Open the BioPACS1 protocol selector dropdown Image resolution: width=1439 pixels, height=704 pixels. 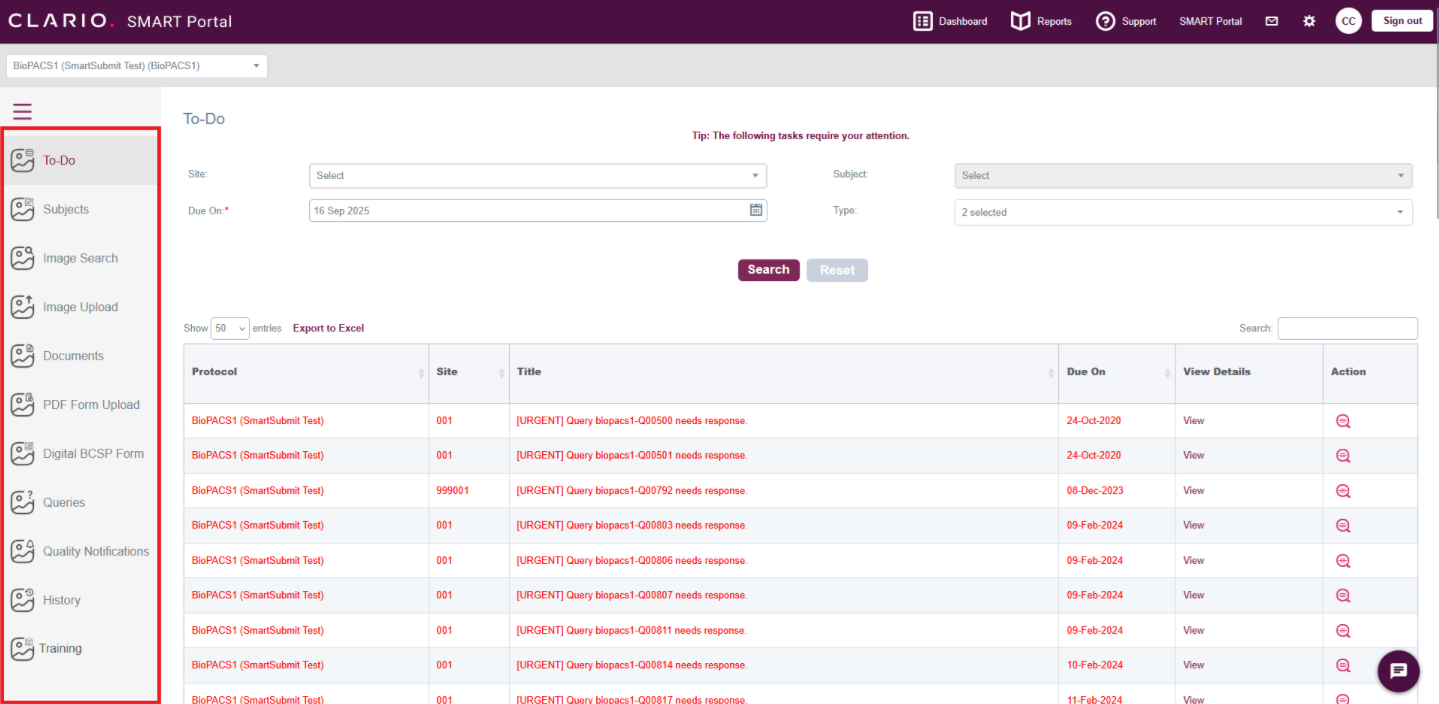coord(136,66)
